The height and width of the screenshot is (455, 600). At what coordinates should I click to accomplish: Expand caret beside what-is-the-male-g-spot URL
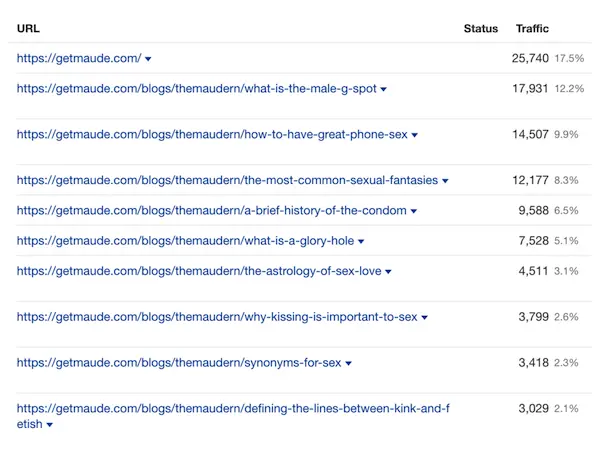(384, 90)
